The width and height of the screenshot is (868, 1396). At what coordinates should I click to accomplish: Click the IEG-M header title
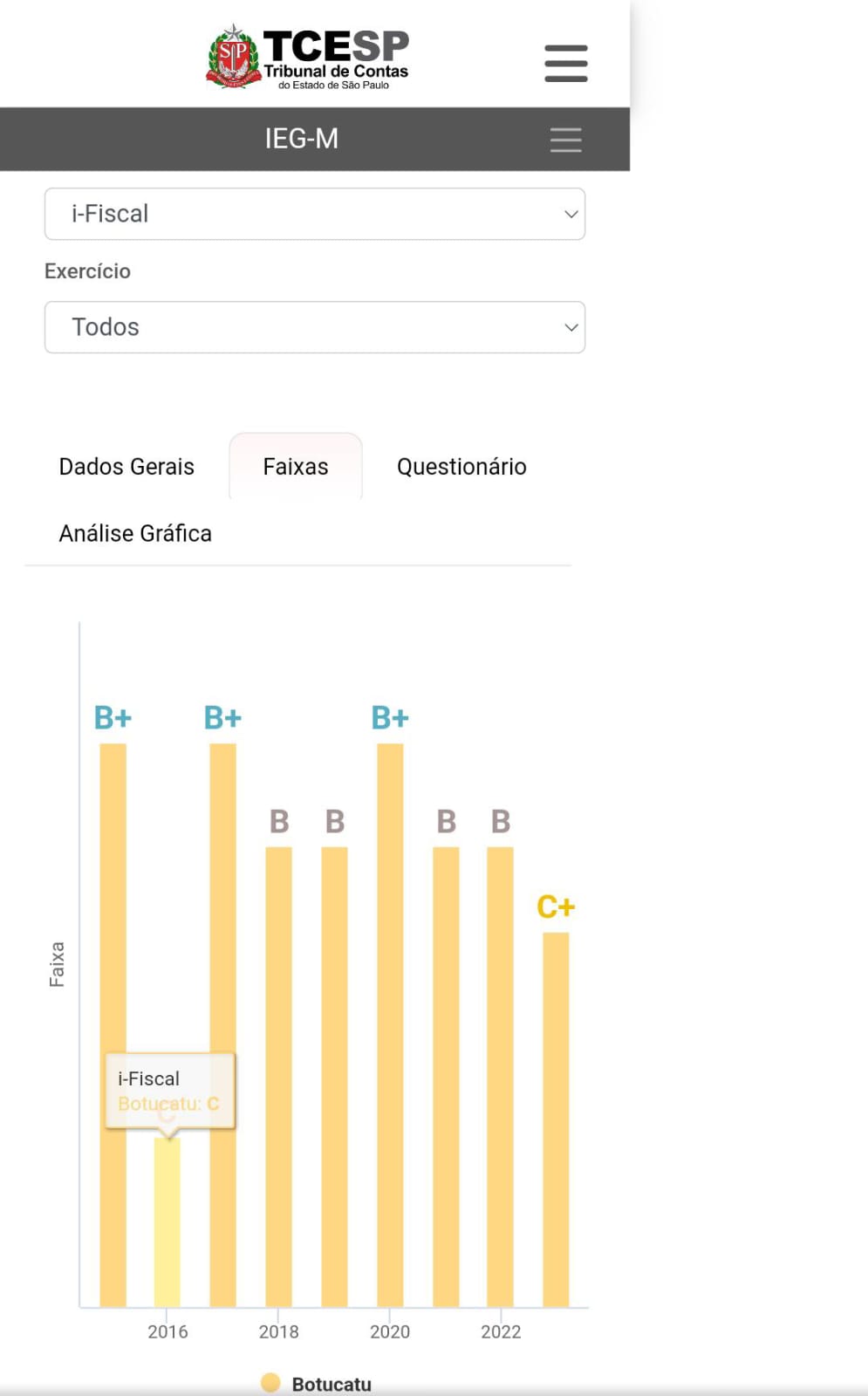[302, 139]
